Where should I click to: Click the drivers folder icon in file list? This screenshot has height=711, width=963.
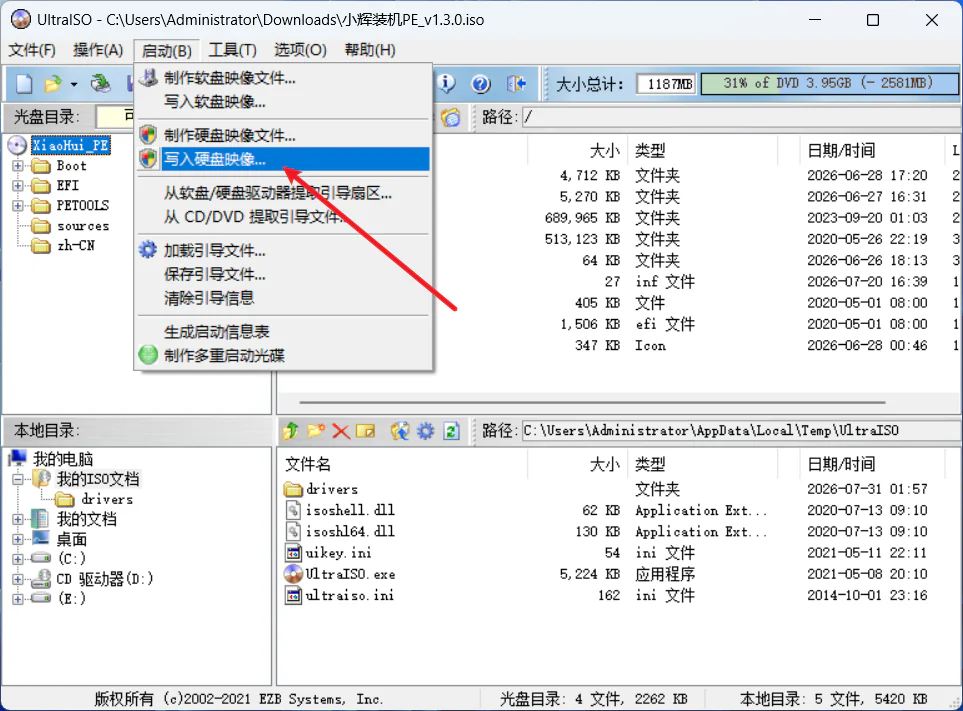tap(294, 489)
